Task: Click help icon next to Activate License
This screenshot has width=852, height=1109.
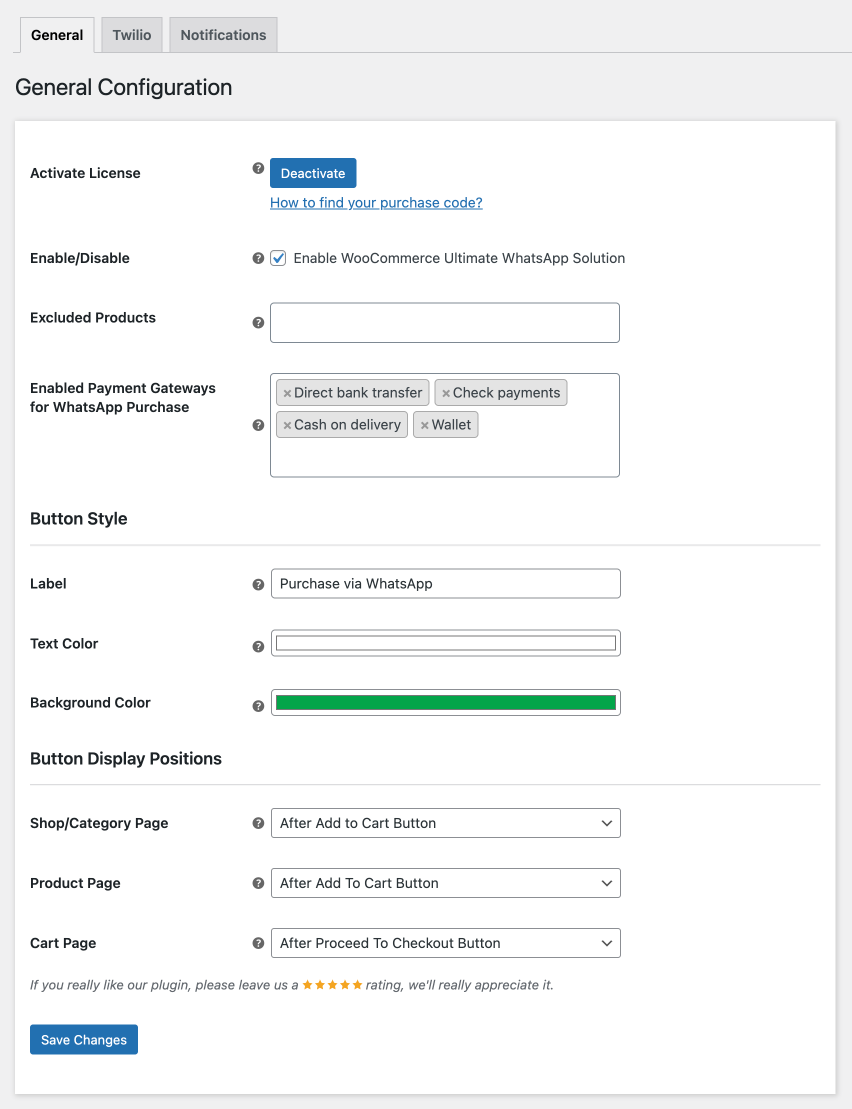Action: (258, 169)
